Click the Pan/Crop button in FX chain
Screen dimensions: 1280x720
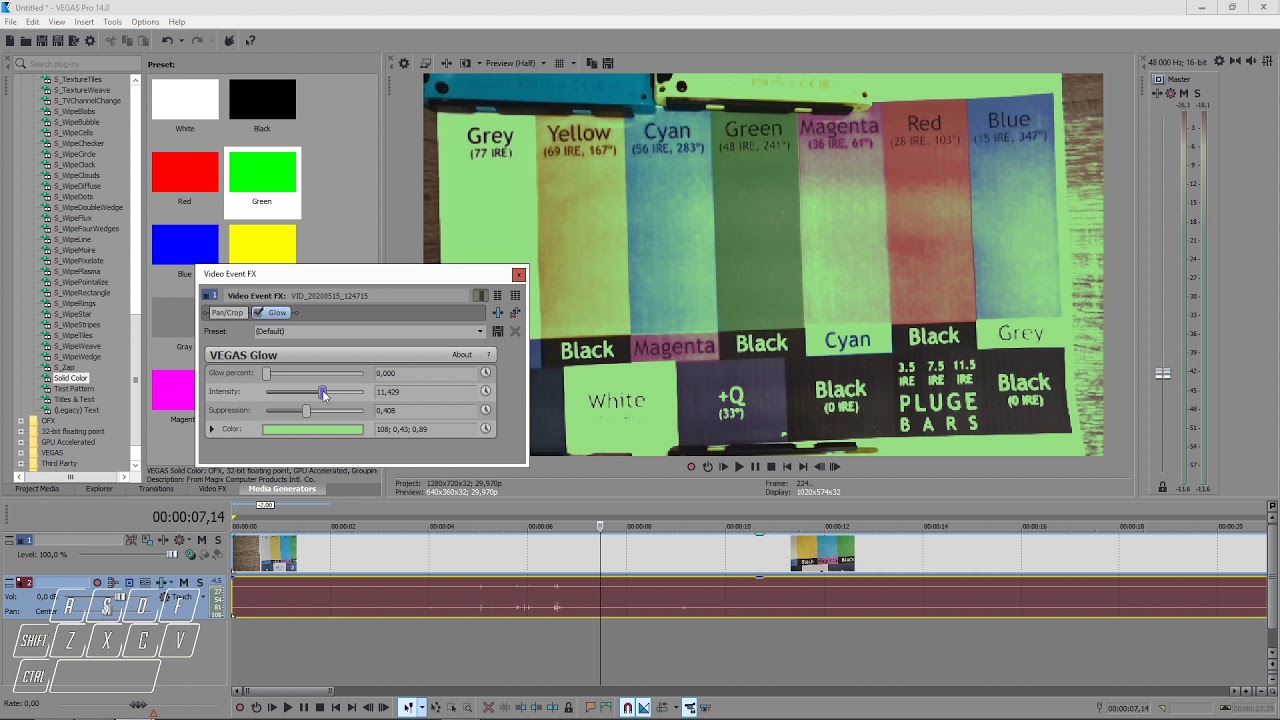227,313
